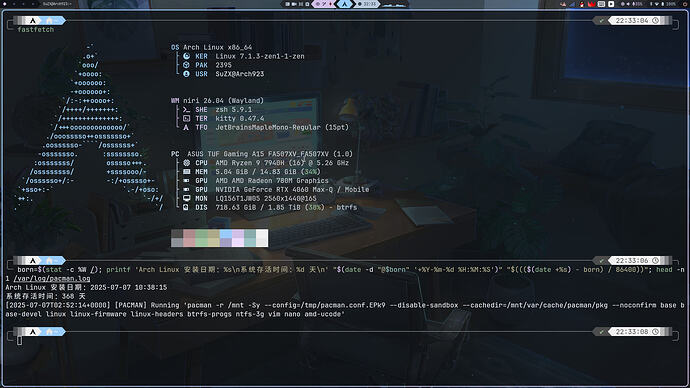Click the Arch logo in the fastfetch prompt
690x388 pixels.
pos(33,20)
